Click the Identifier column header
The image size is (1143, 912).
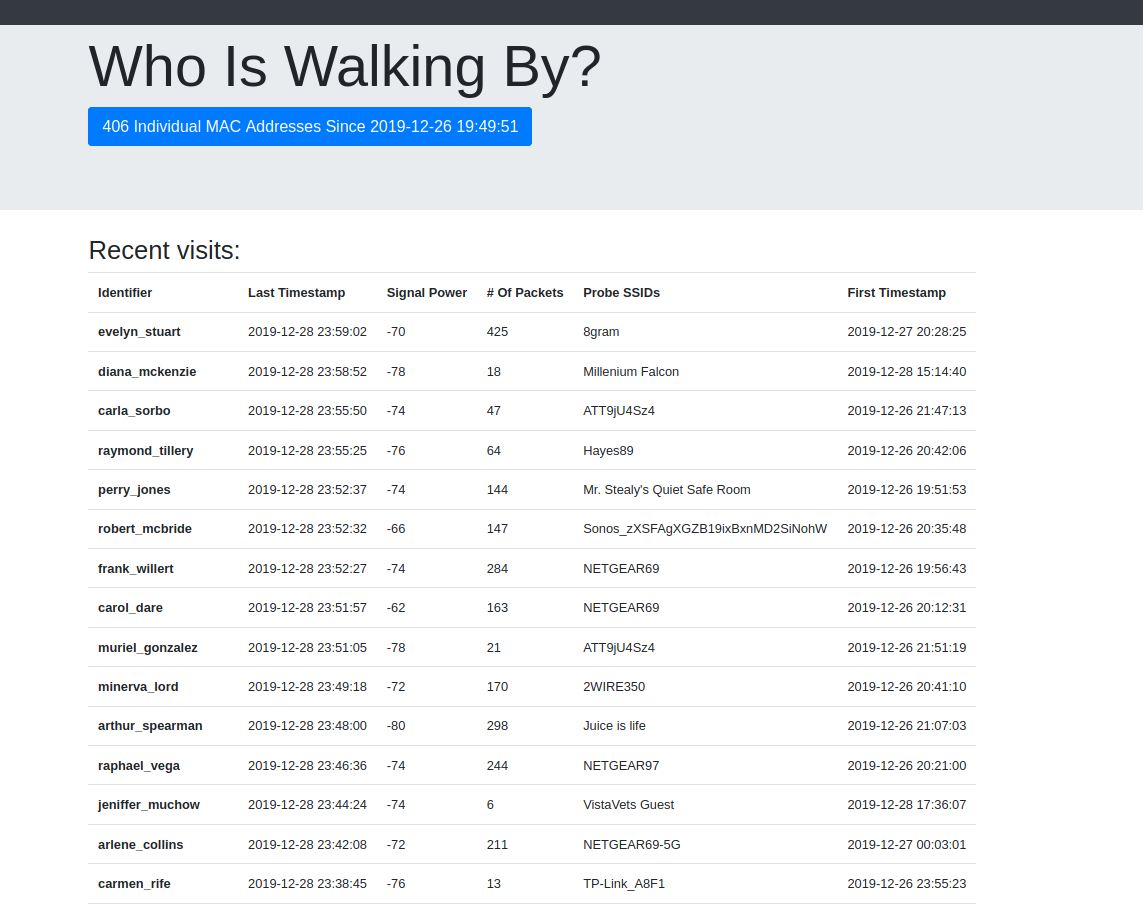point(125,292)
